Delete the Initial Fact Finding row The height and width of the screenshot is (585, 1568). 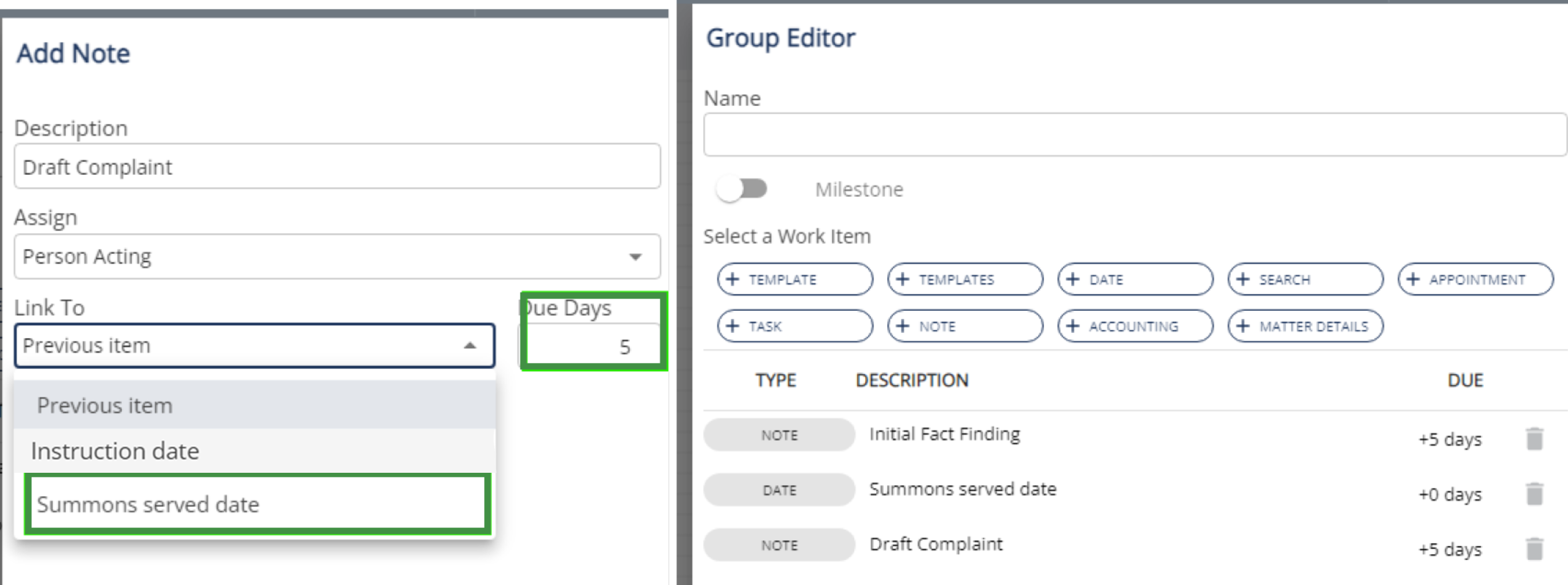click(x=1534, y=439)
